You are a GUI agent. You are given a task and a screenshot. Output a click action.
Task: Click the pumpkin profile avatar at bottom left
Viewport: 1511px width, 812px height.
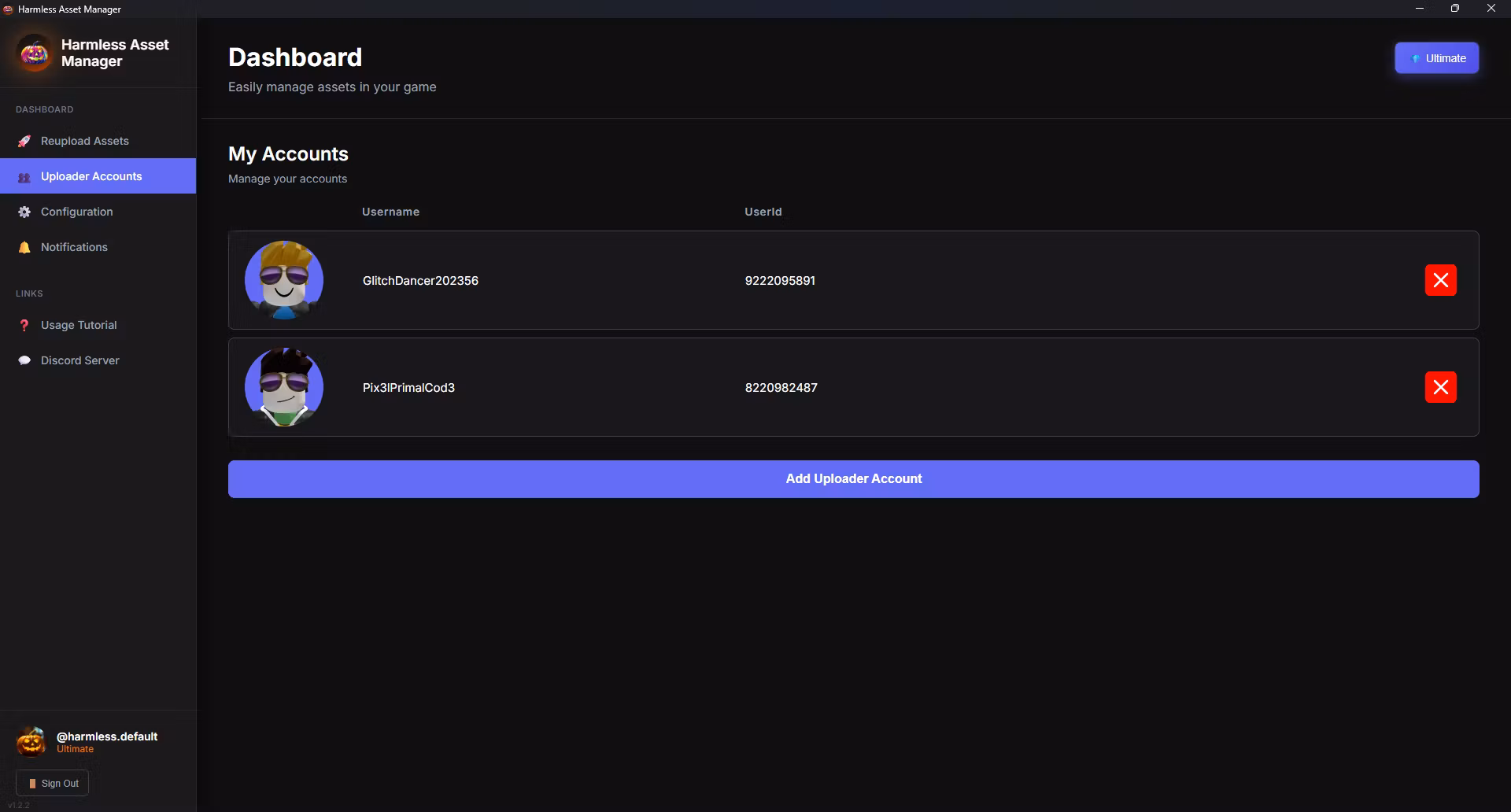[x=31, y=741]
